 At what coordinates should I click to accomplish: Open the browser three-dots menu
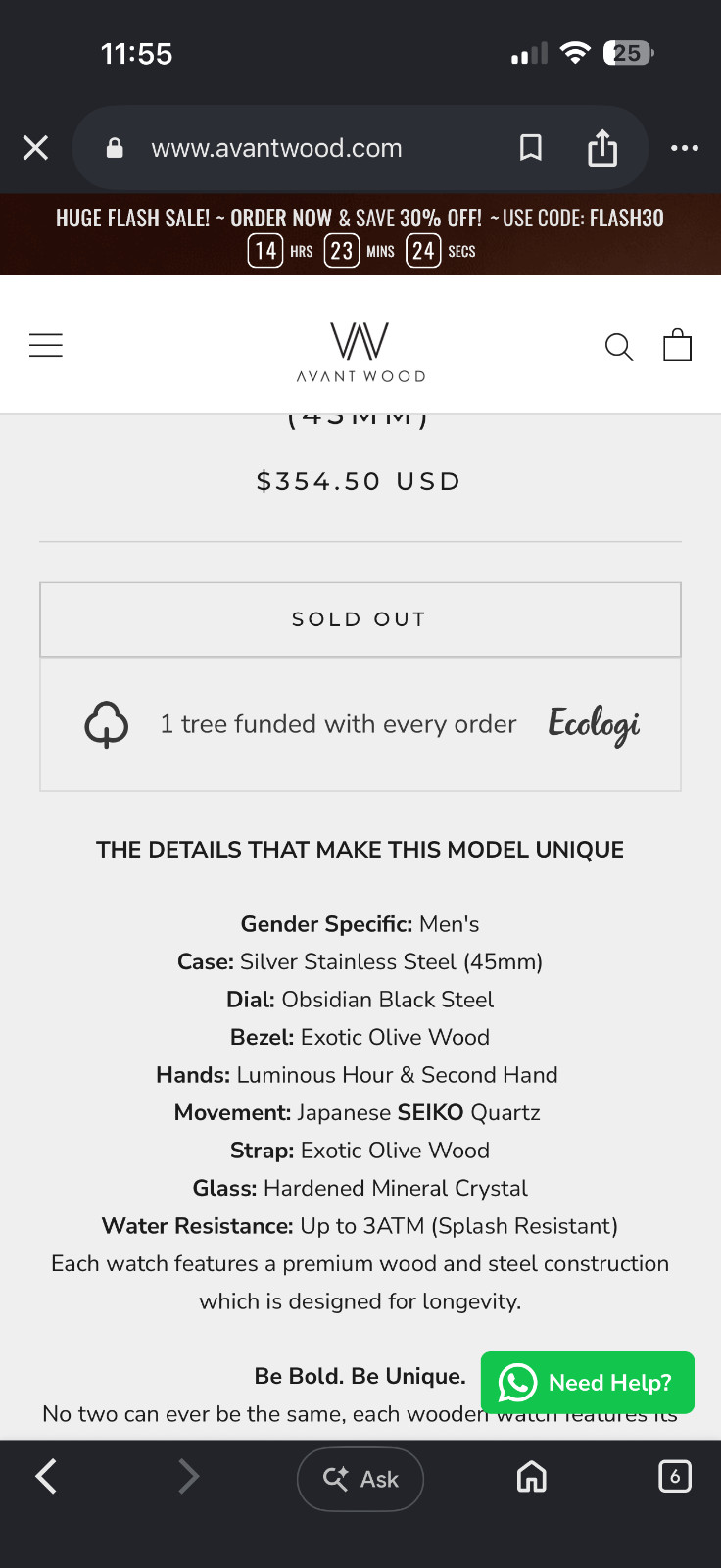[x=685, y=148]
